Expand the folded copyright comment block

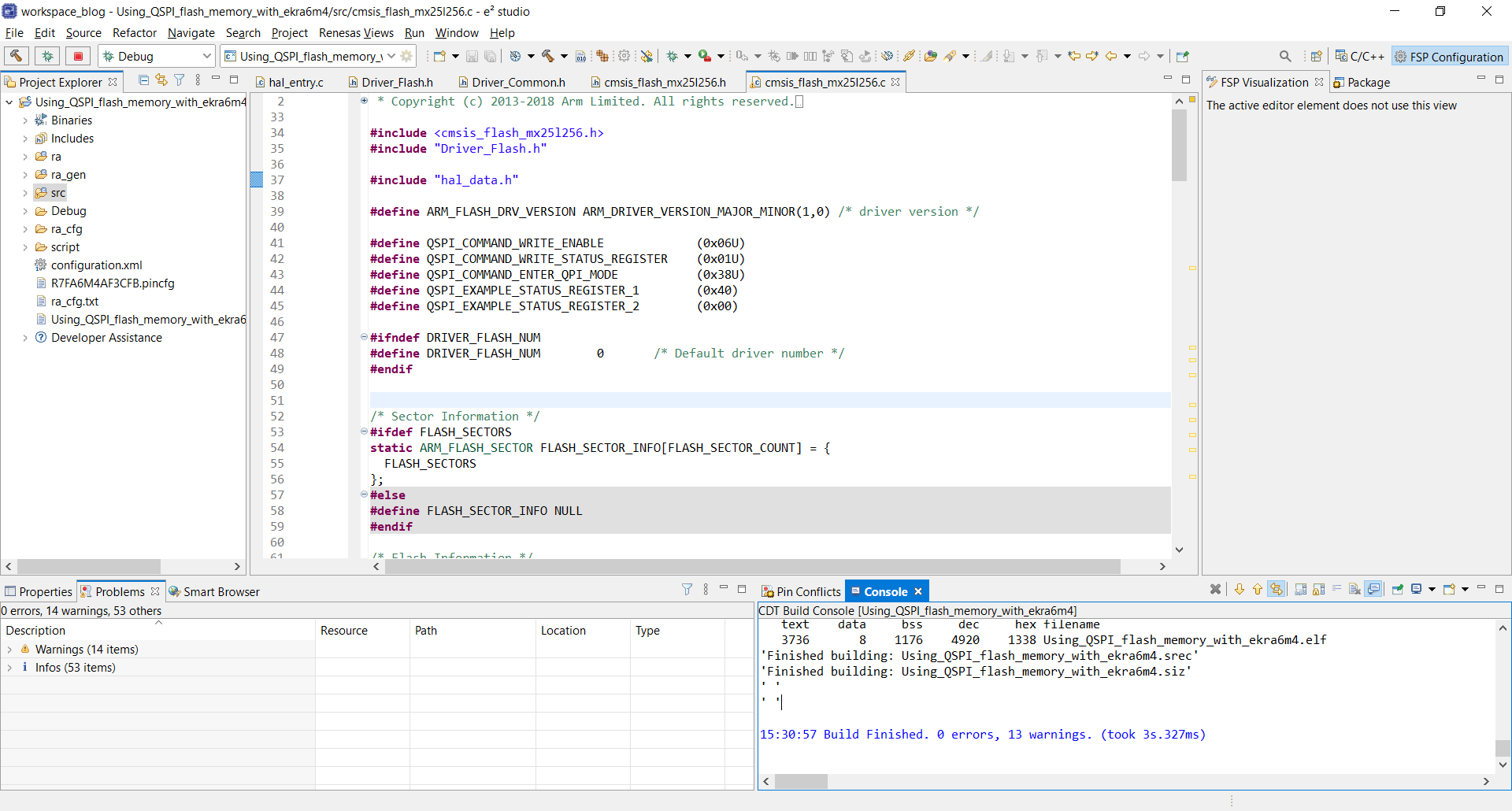364,101
